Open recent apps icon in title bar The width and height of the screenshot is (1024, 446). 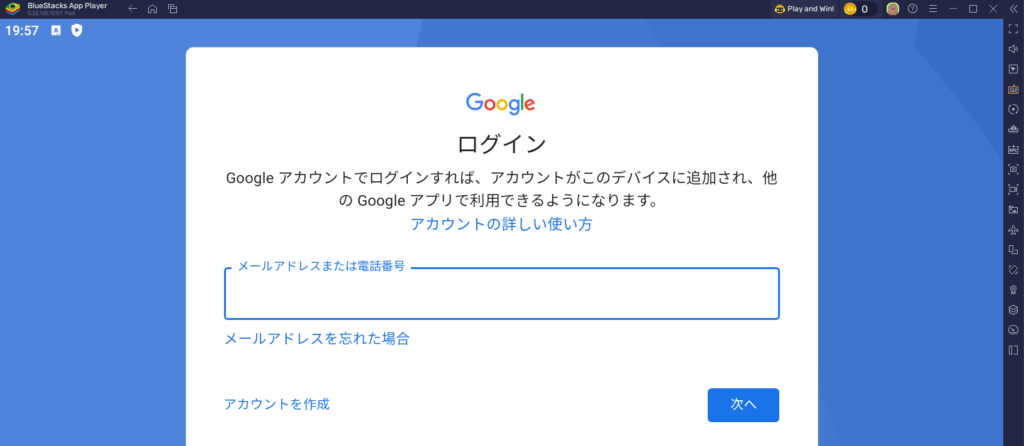pos(172,9)
